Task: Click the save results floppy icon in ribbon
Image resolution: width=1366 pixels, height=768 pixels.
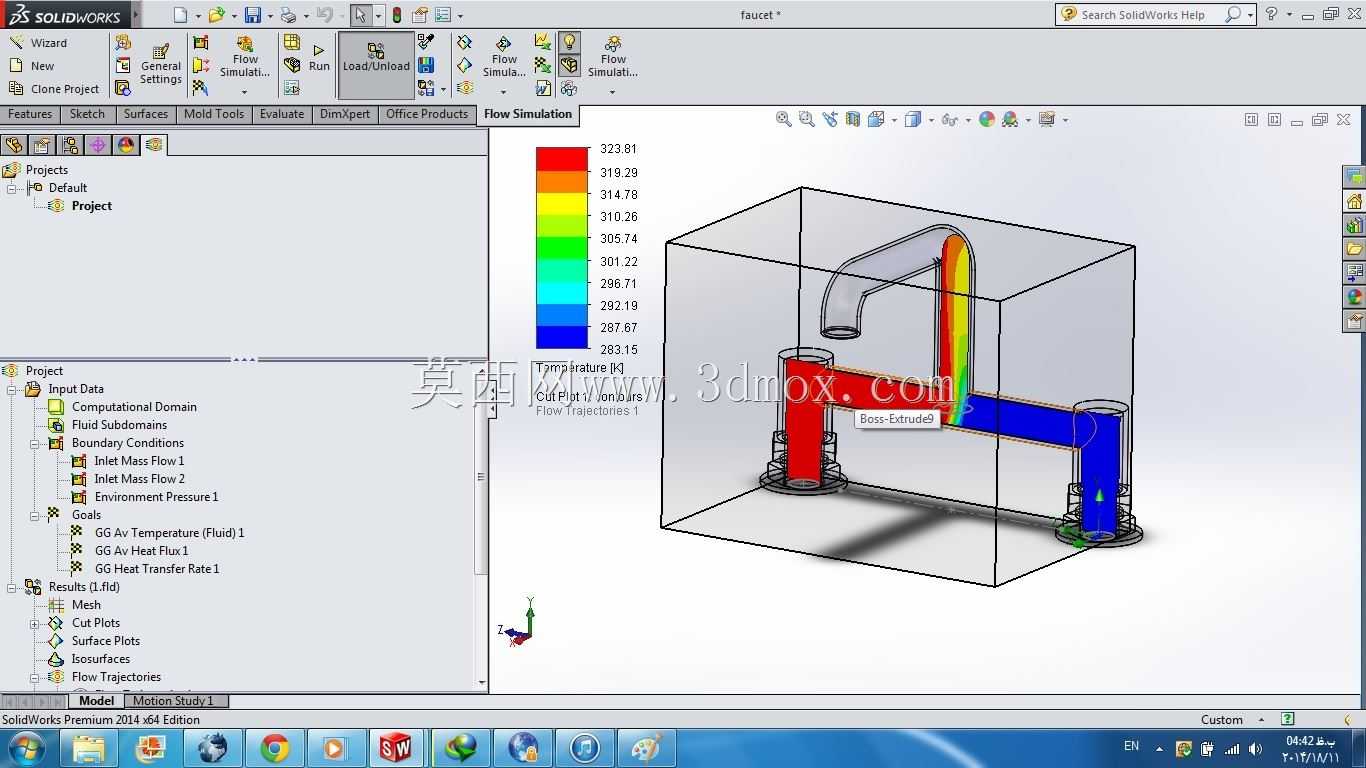Action: click(x=426, y=65)
